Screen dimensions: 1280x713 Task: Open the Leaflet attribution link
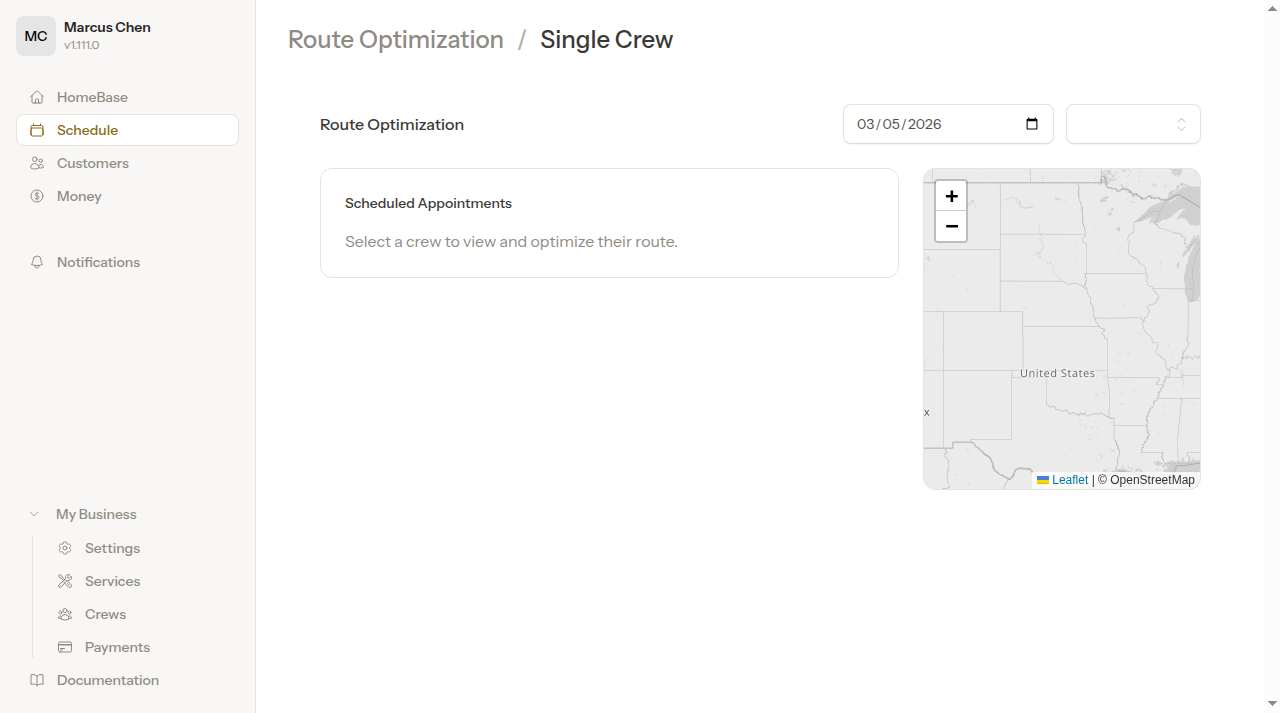(1069, 480)
